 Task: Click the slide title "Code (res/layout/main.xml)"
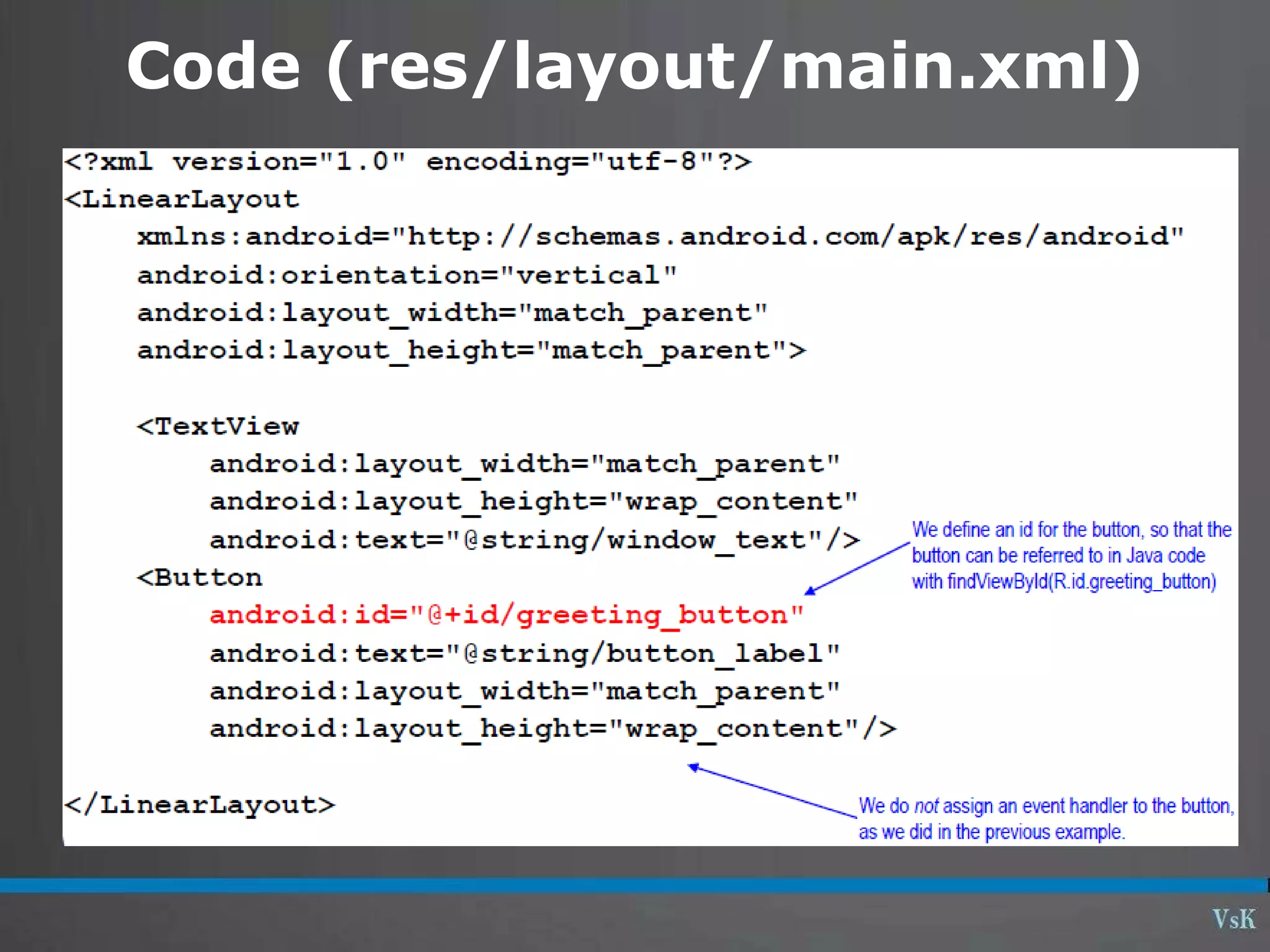[634, 67]
